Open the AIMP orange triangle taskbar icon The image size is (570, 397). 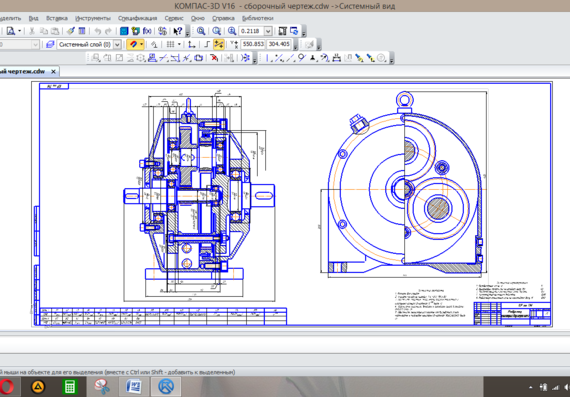coord(38,386)
